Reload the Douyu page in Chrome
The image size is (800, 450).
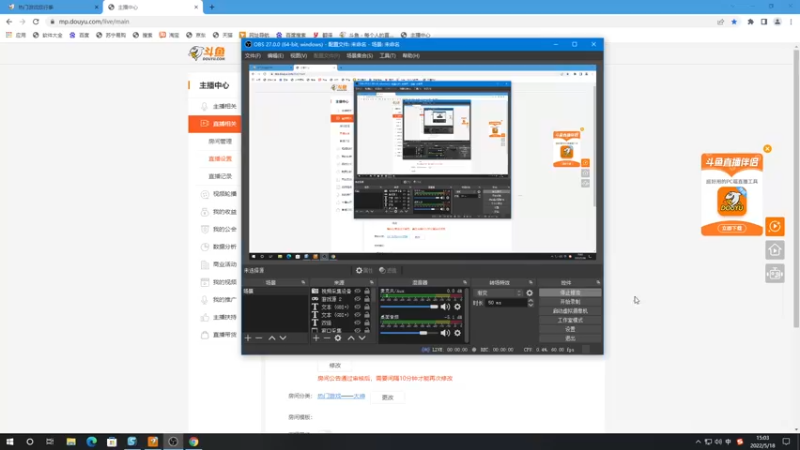[36, 21]
